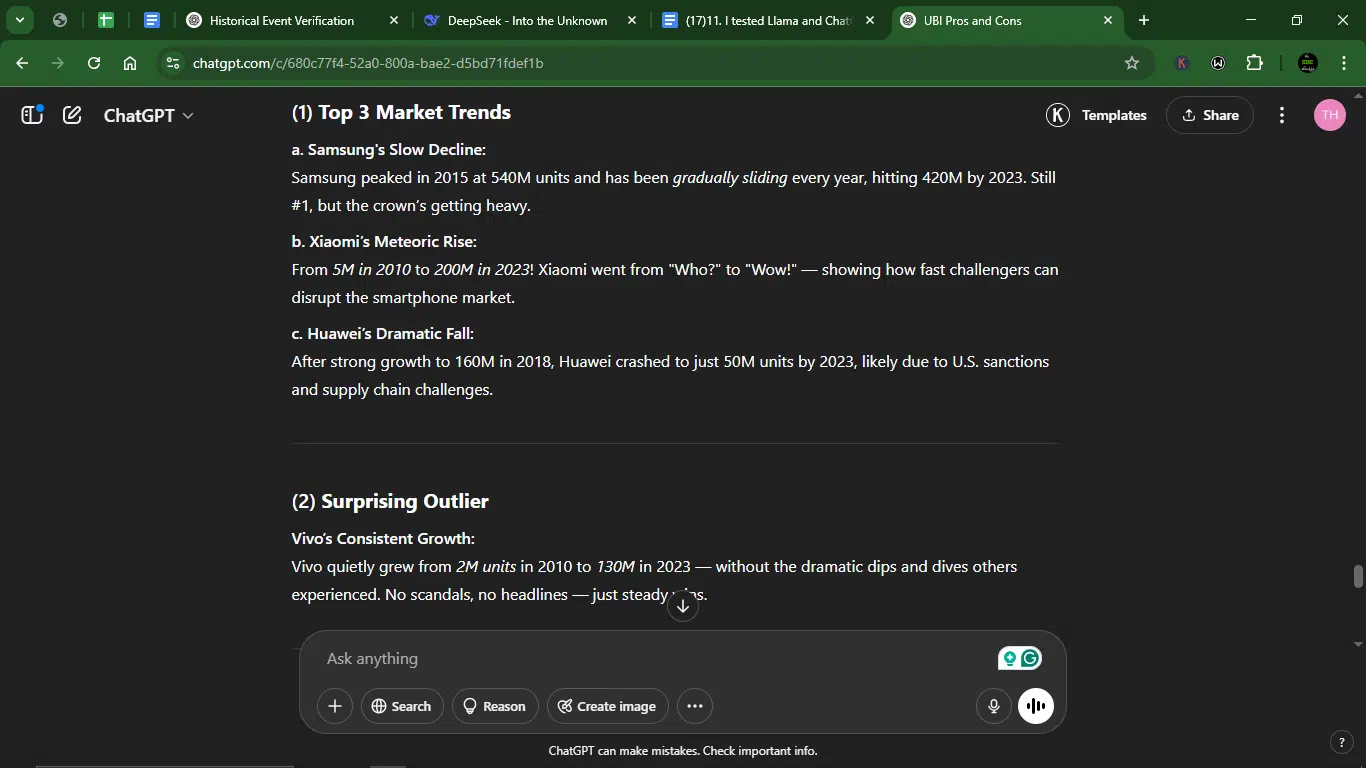
Task: Bookmark page with the star icon
Action: click(1132, 63)
